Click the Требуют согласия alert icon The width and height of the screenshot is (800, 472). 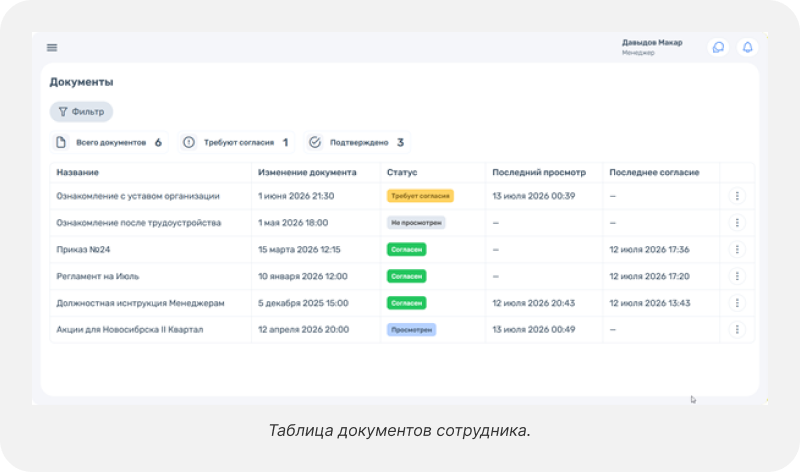click(x=189, y=142)
